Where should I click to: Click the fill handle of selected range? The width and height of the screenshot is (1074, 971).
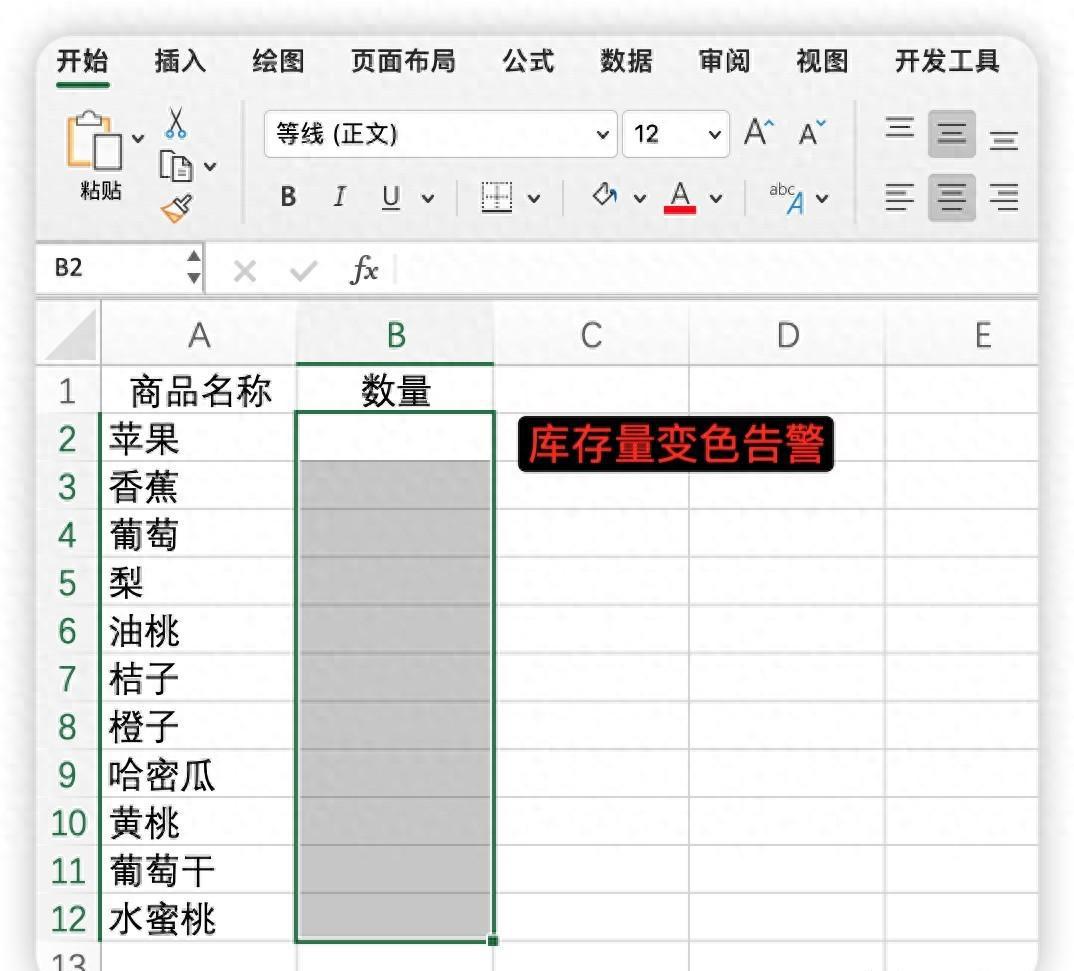[x=493, y=941]
